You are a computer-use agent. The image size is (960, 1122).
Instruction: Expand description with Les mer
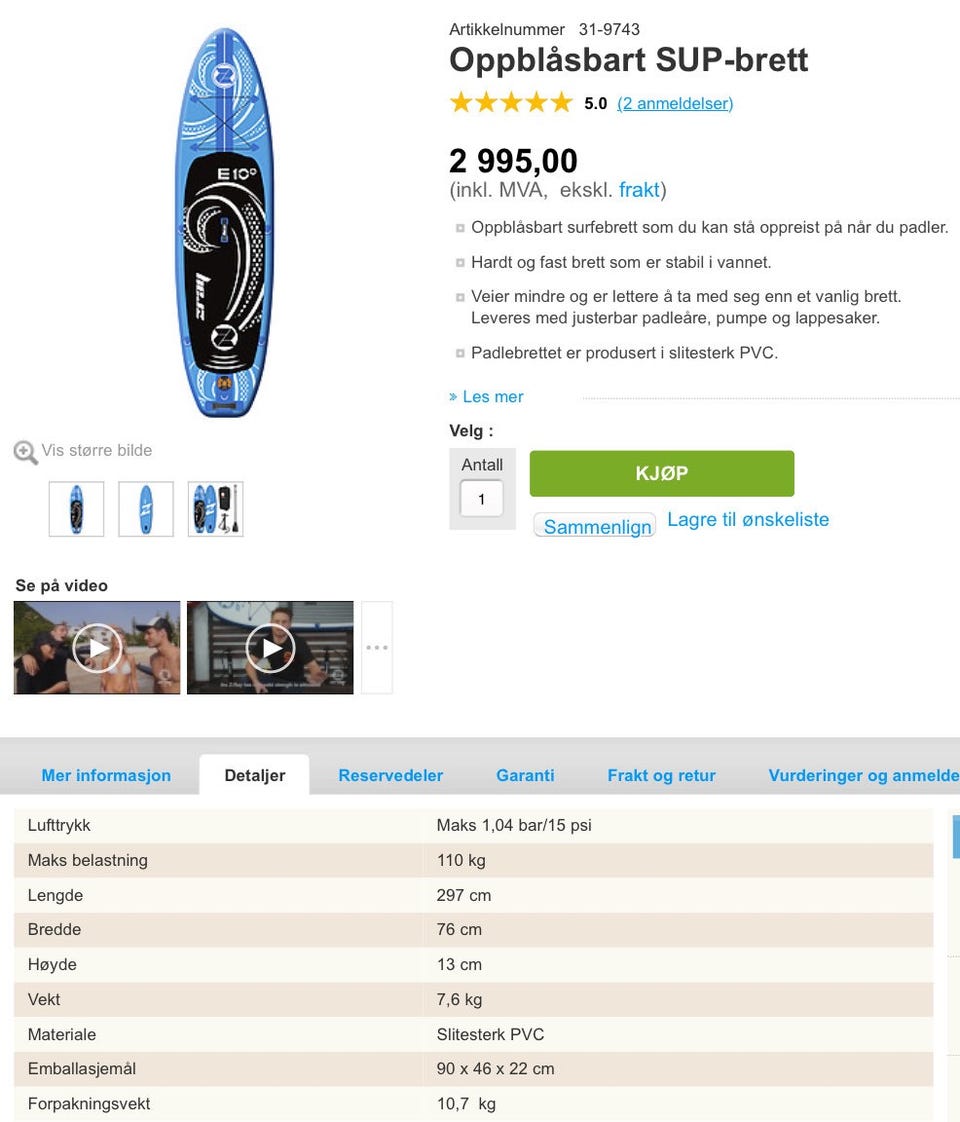[x=486, y=396]
